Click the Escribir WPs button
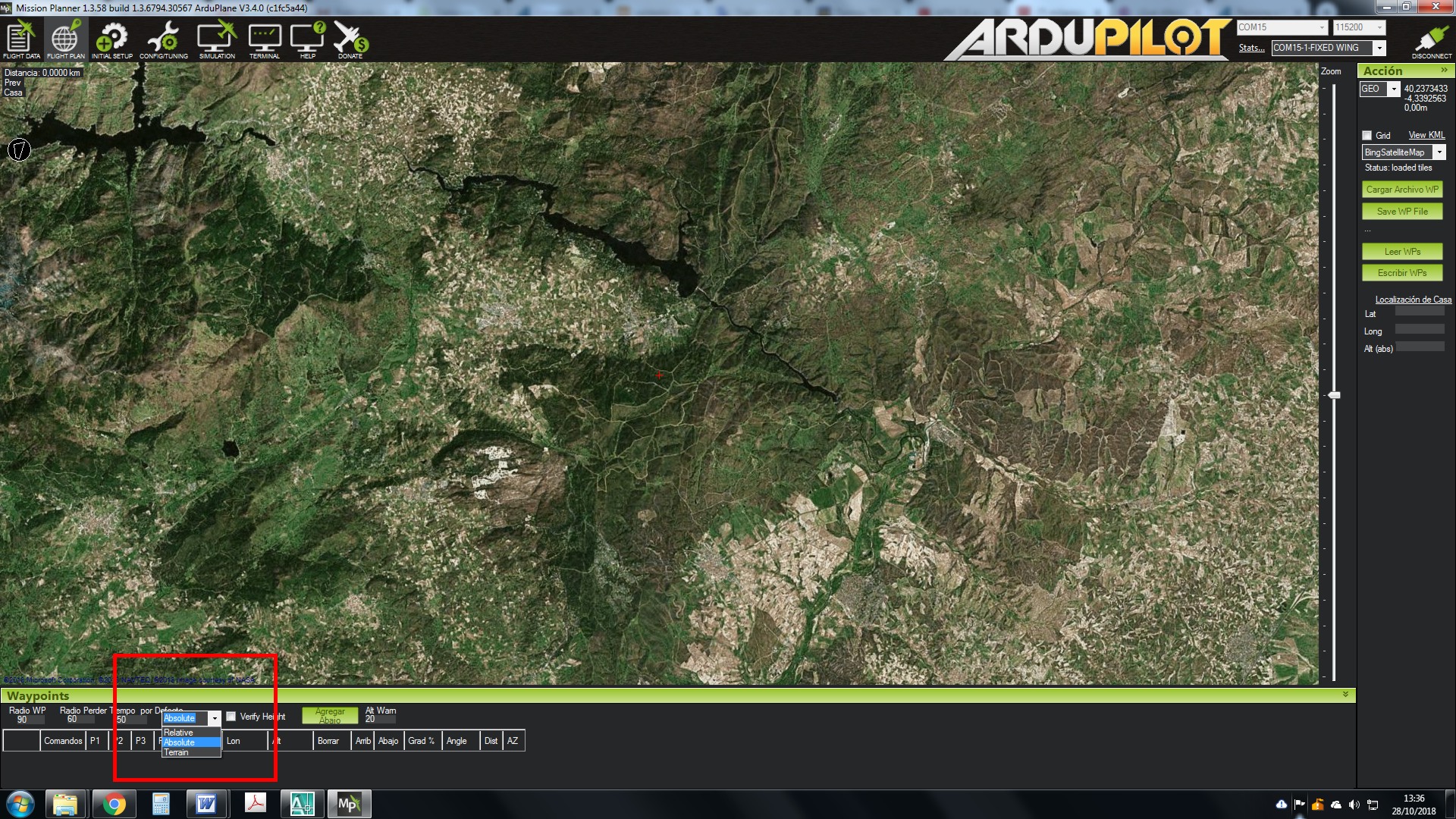This screenshot has height=819, width=1456. click(x=1402, y=273)
